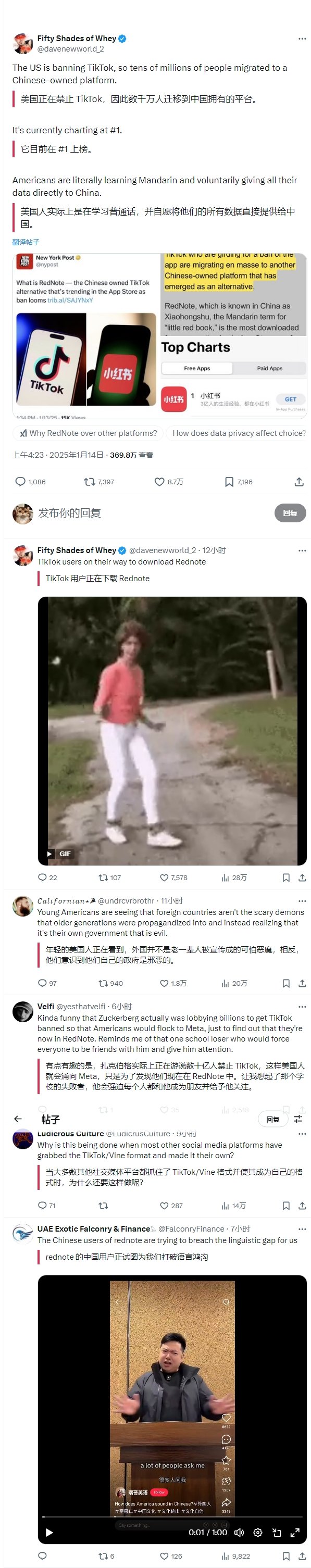The height and width of the screenshot is (1568, 311).
Task: Click the 翻译帖子 translate link
Action: tap(26, 242)
